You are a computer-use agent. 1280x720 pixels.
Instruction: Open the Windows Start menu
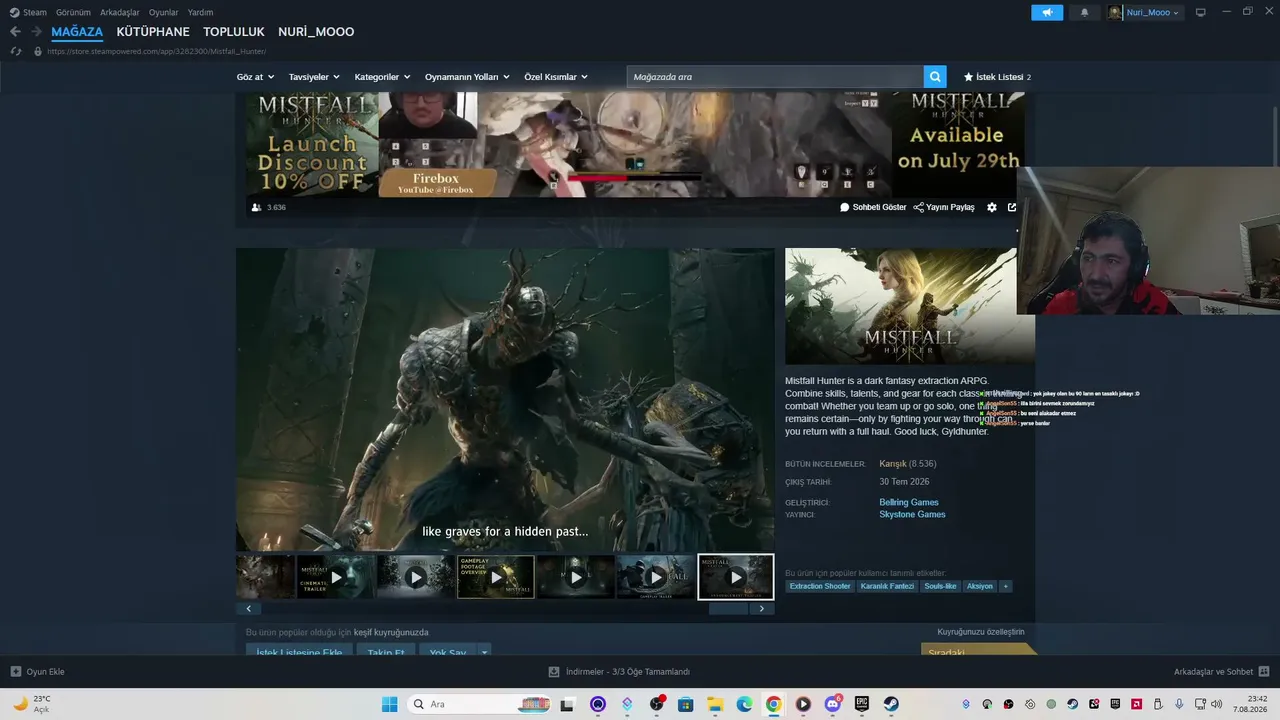(389, 704)
